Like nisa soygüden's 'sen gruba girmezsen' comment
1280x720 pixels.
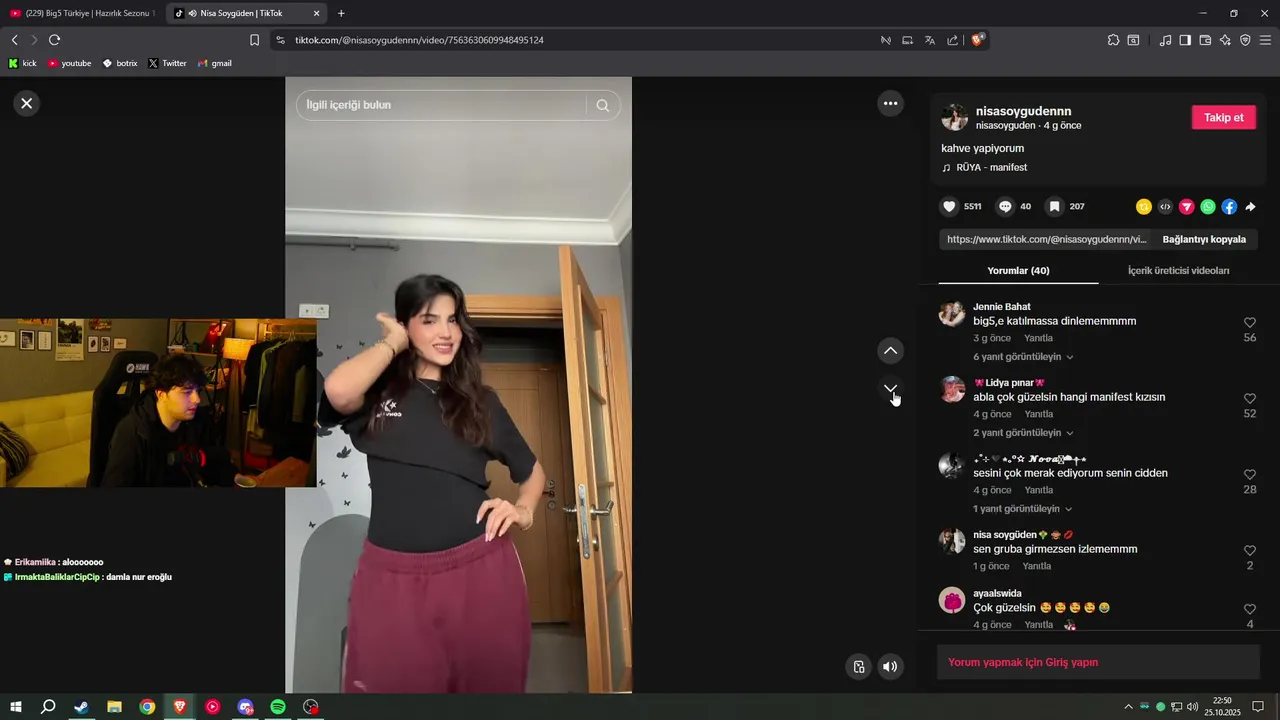click(1250, 551)
